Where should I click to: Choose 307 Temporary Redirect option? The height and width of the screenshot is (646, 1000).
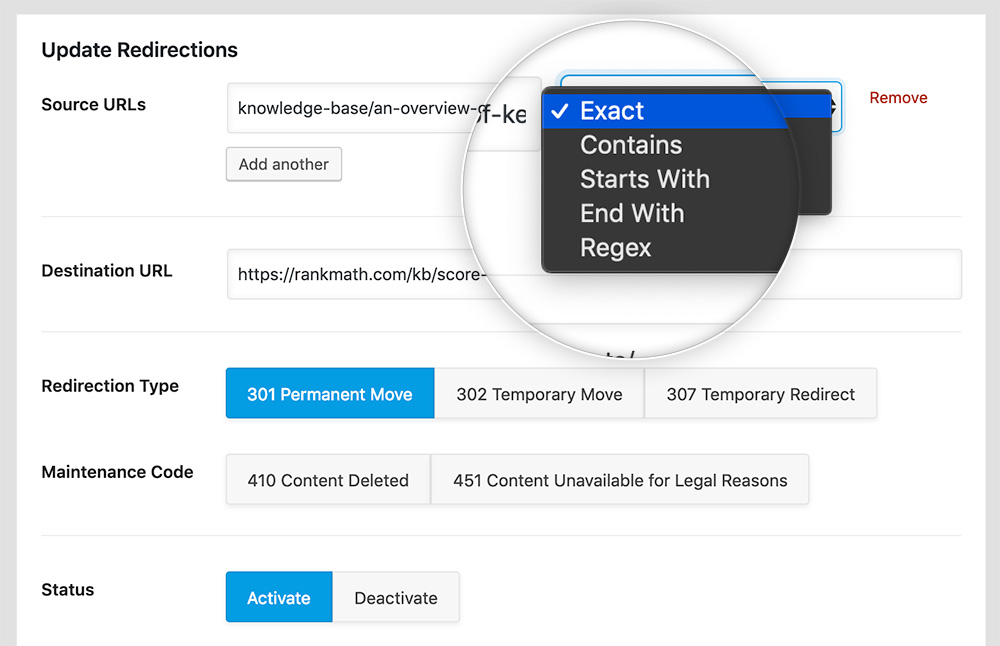click(760, 394)
